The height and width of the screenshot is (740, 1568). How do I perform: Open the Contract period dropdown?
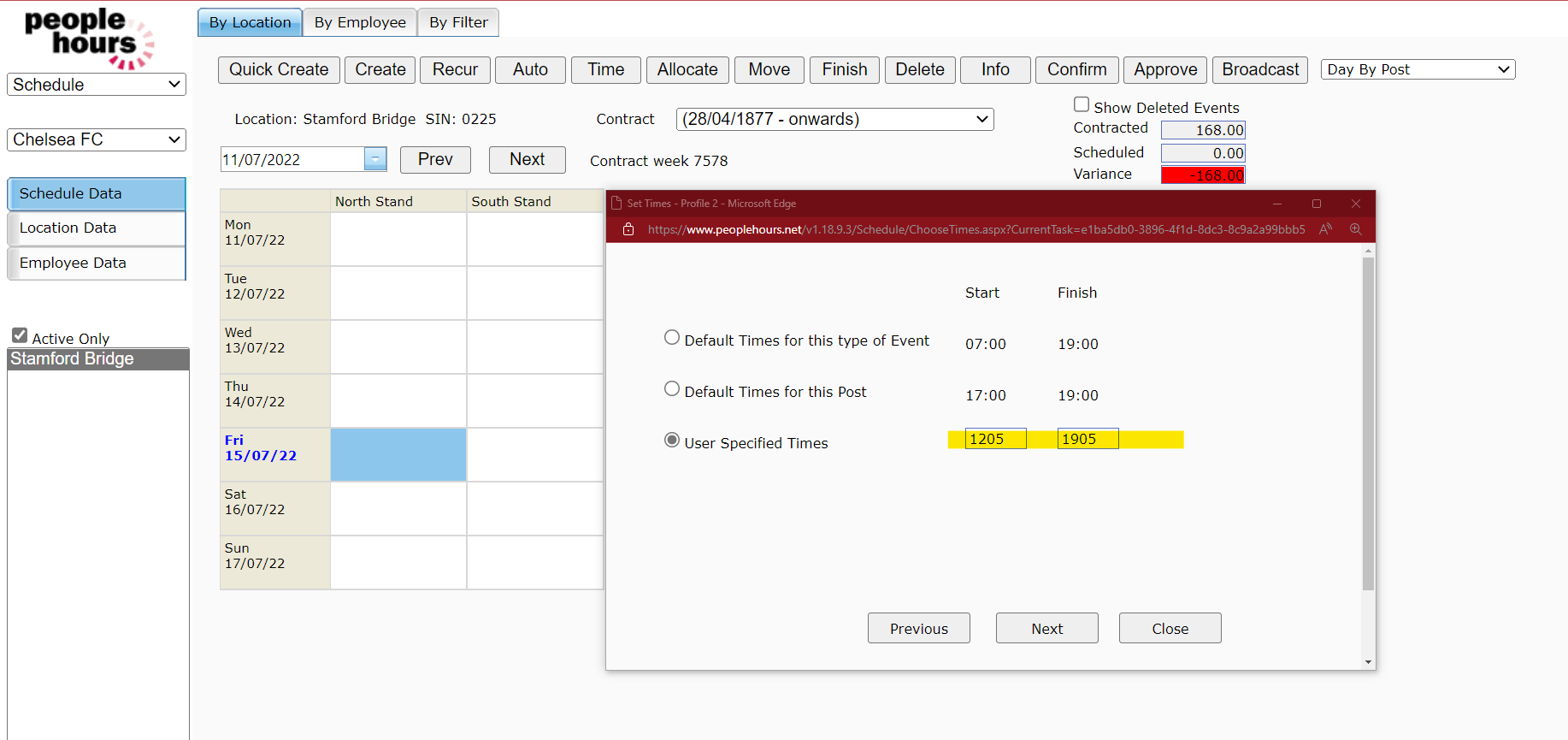point(834,119)
